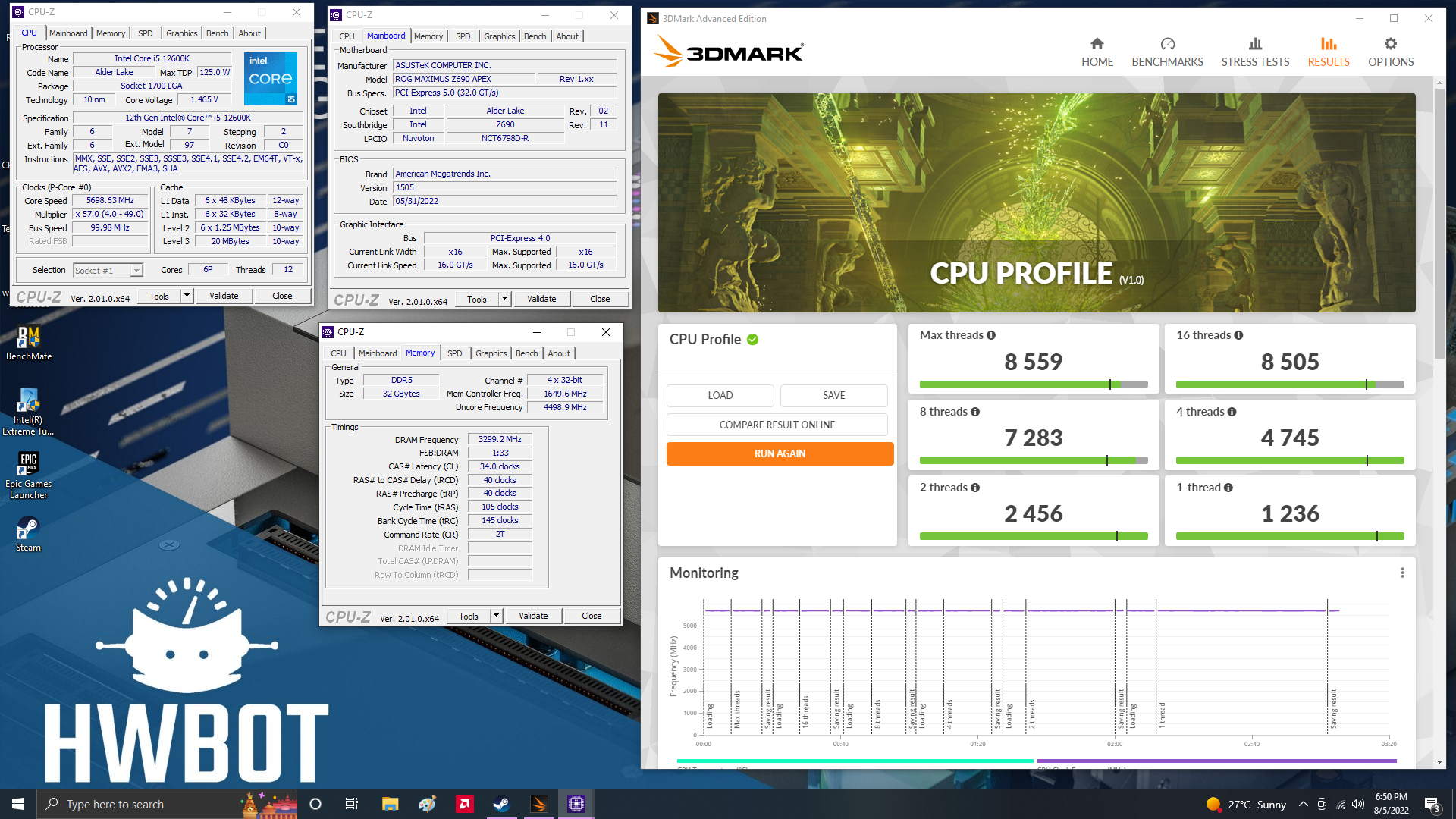
Task: Click SAVE in CPU Profile panel
Action: (833, 395)
